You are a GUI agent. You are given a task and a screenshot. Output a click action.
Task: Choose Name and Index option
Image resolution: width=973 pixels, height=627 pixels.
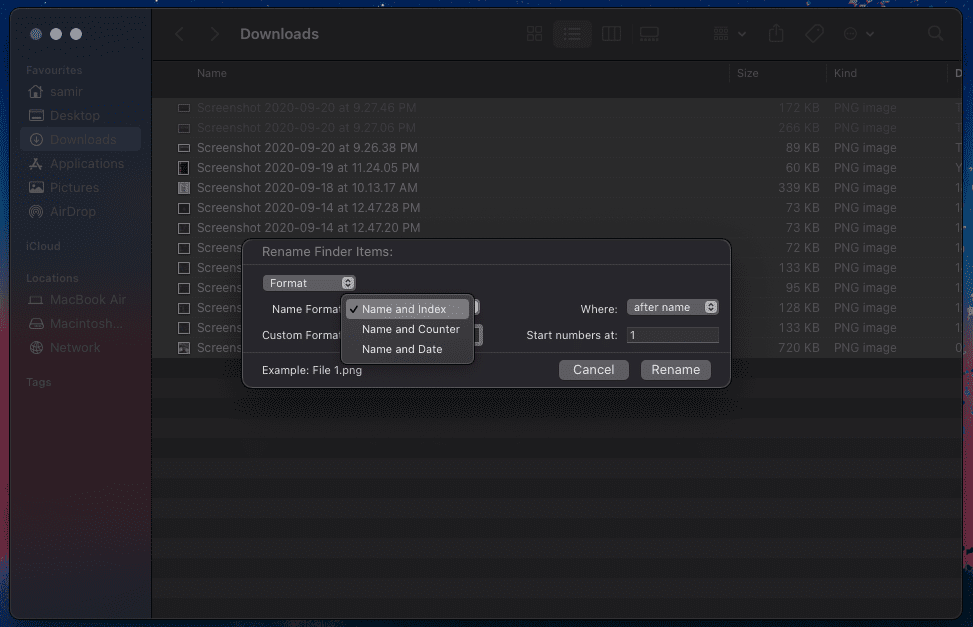(404, 309)
